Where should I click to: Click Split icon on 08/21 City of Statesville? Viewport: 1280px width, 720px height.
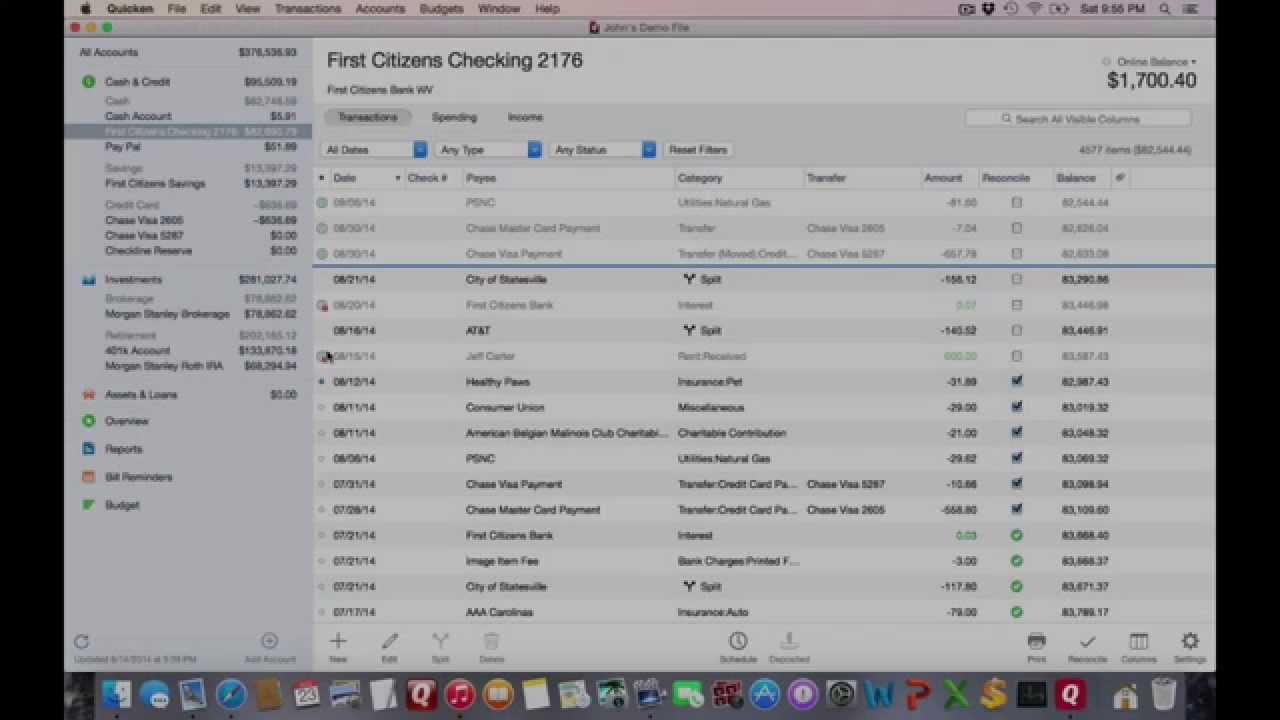(x=688, y=279)
